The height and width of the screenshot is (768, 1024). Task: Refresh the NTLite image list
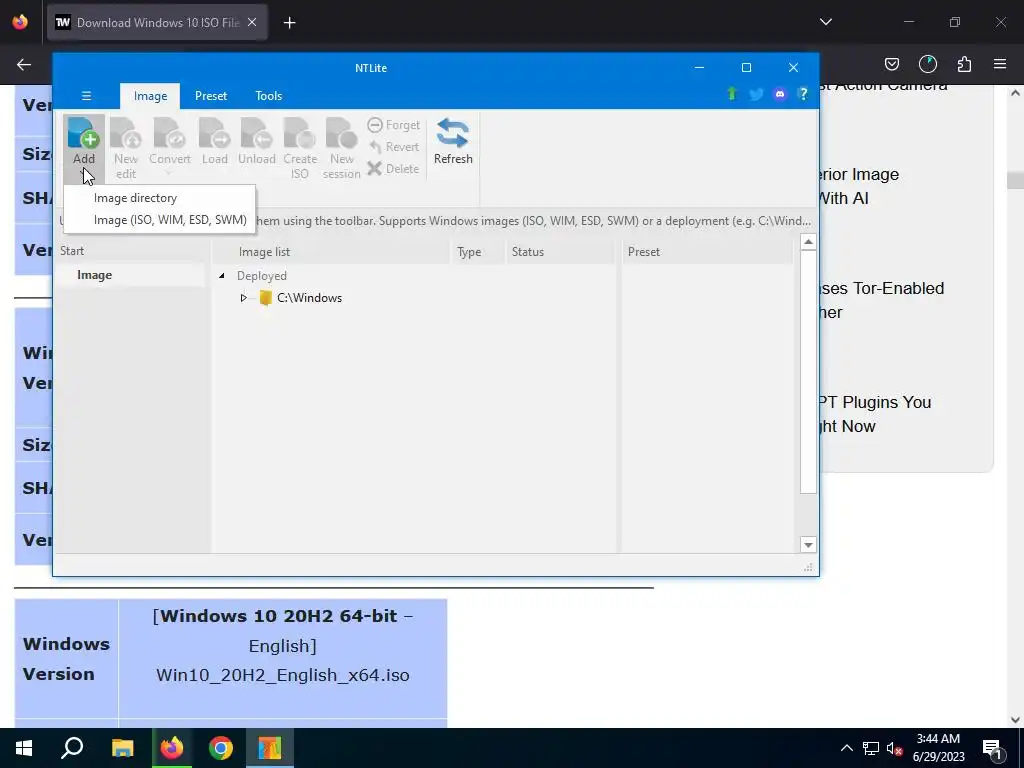[453, 140]
